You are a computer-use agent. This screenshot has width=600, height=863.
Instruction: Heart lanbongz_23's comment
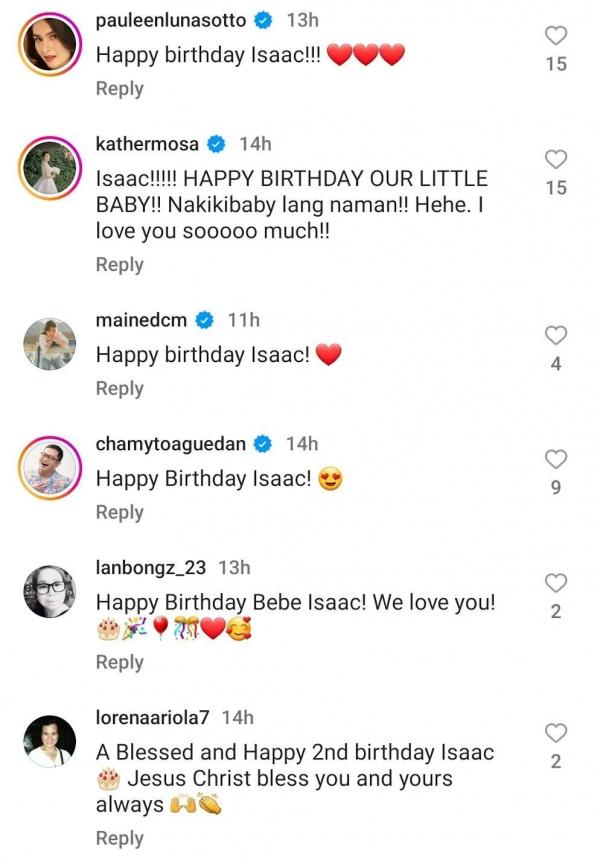(x=556, y=583)
